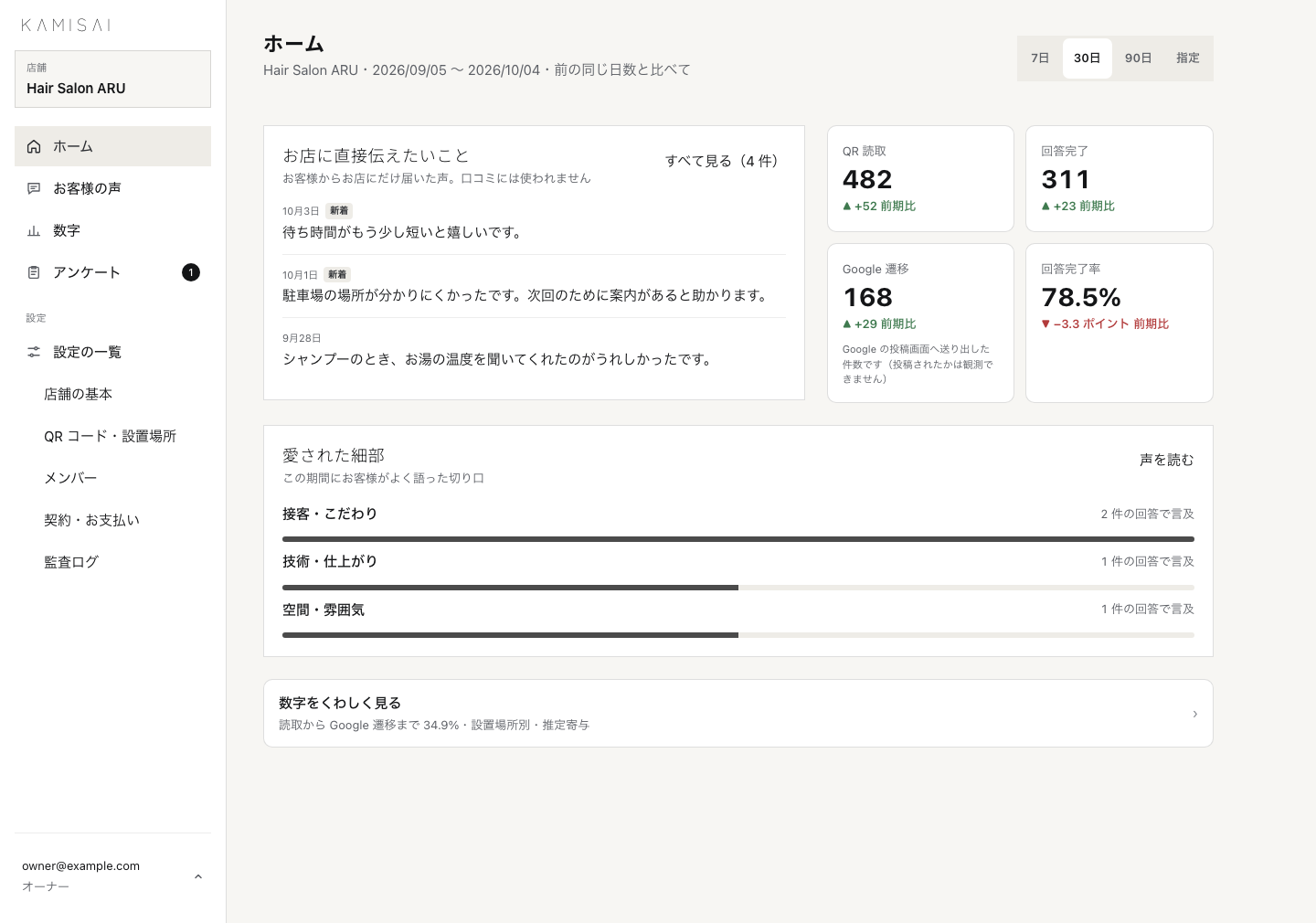Click the −3.3 ポイント 前期比 change value
Viewport: 1316px width, 923px height.
click(1105, 324)
